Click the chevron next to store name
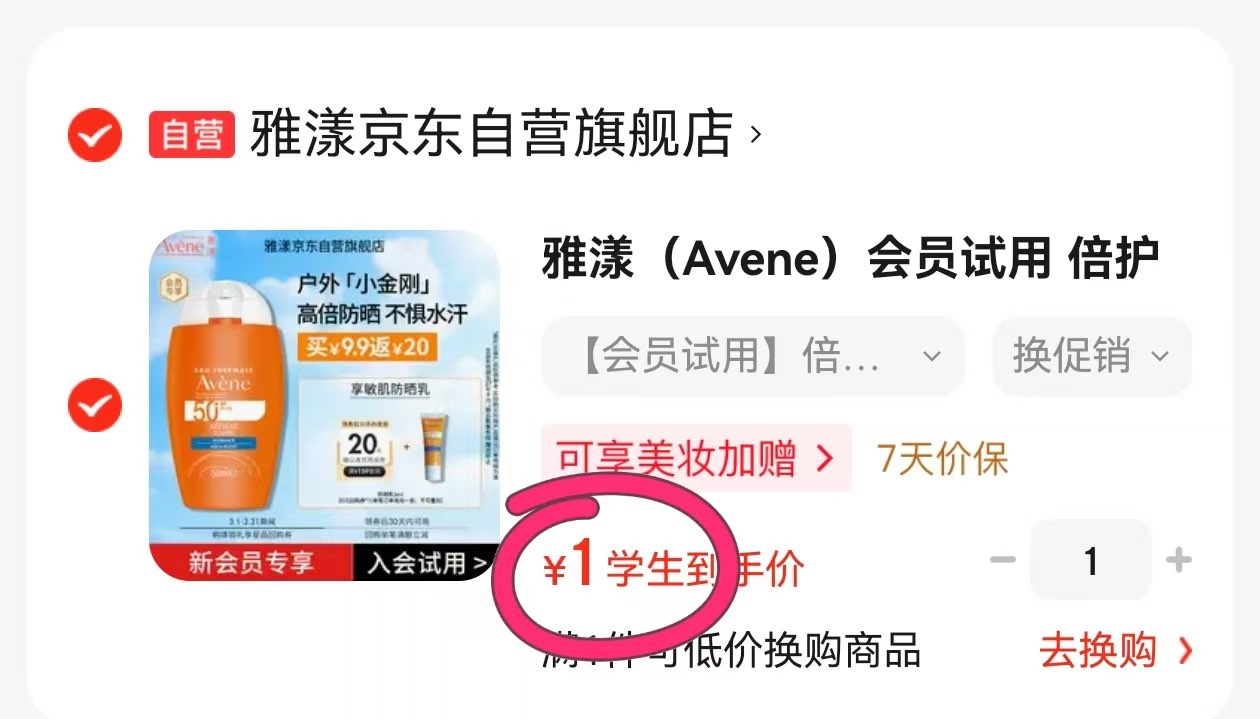Screen dimensions: 1260x719 click(756, 134)
